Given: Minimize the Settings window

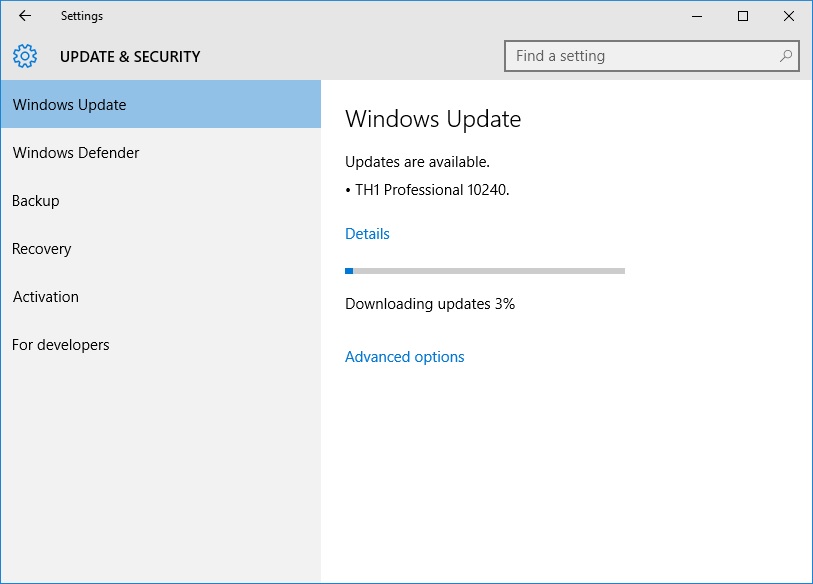Looking at the screenshot, I should 697,16.
